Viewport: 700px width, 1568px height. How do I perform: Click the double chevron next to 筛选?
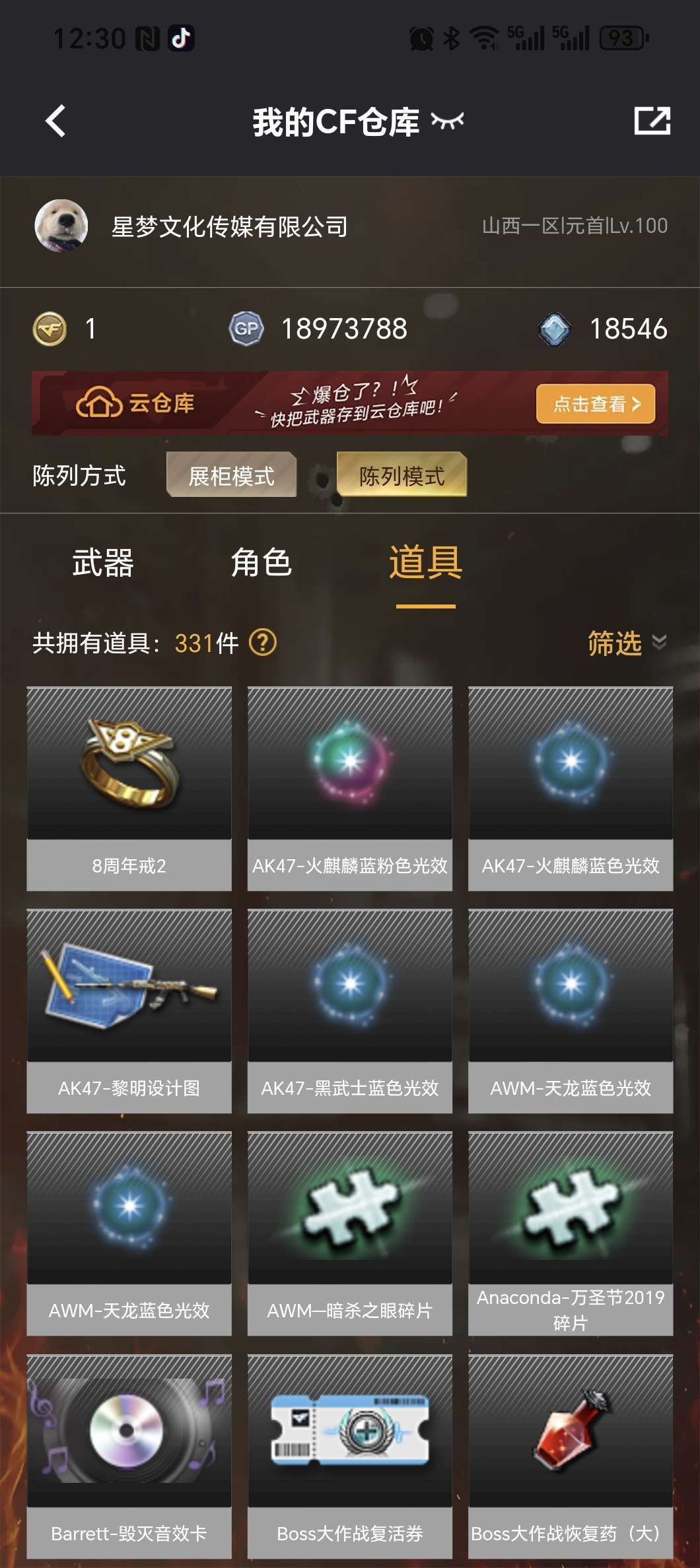pyautogui.click(x=659, y=642)
